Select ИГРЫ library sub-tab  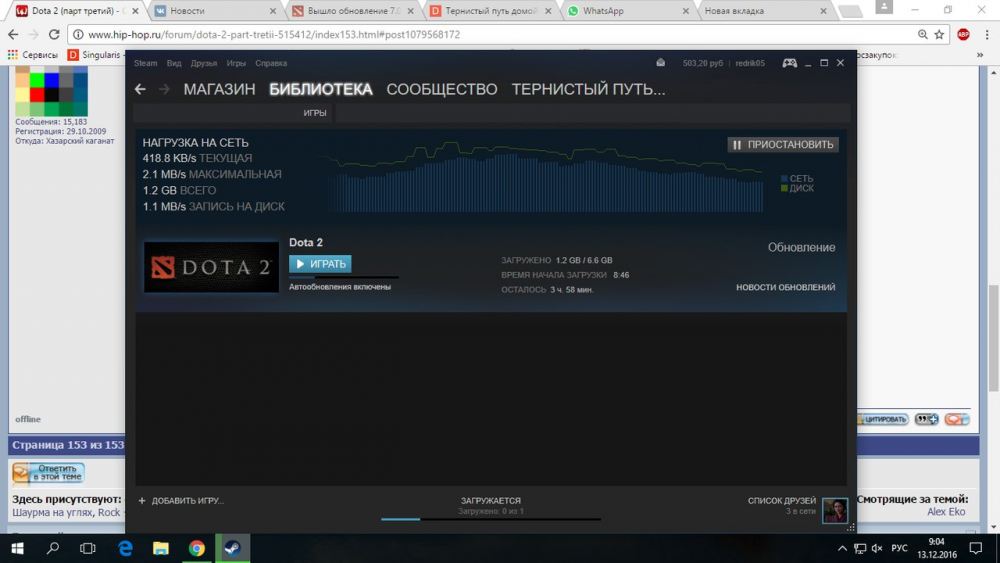pos(315,113)
